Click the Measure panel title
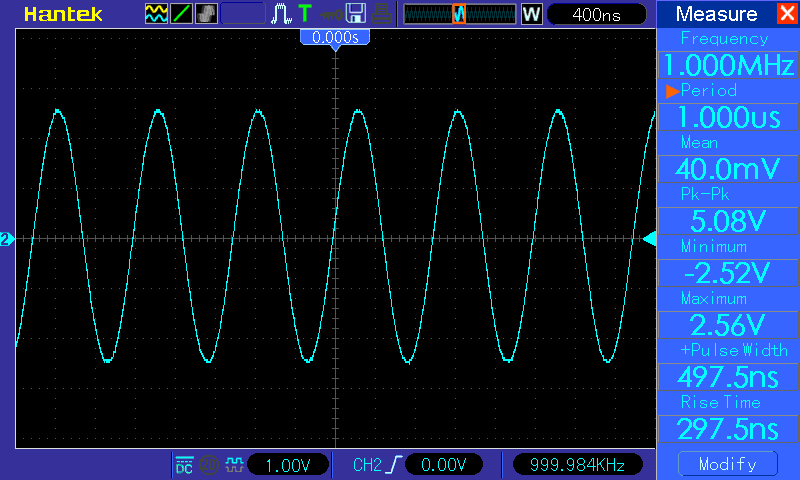The width and height of the screenshot is (800, 480). pos(716,14)
